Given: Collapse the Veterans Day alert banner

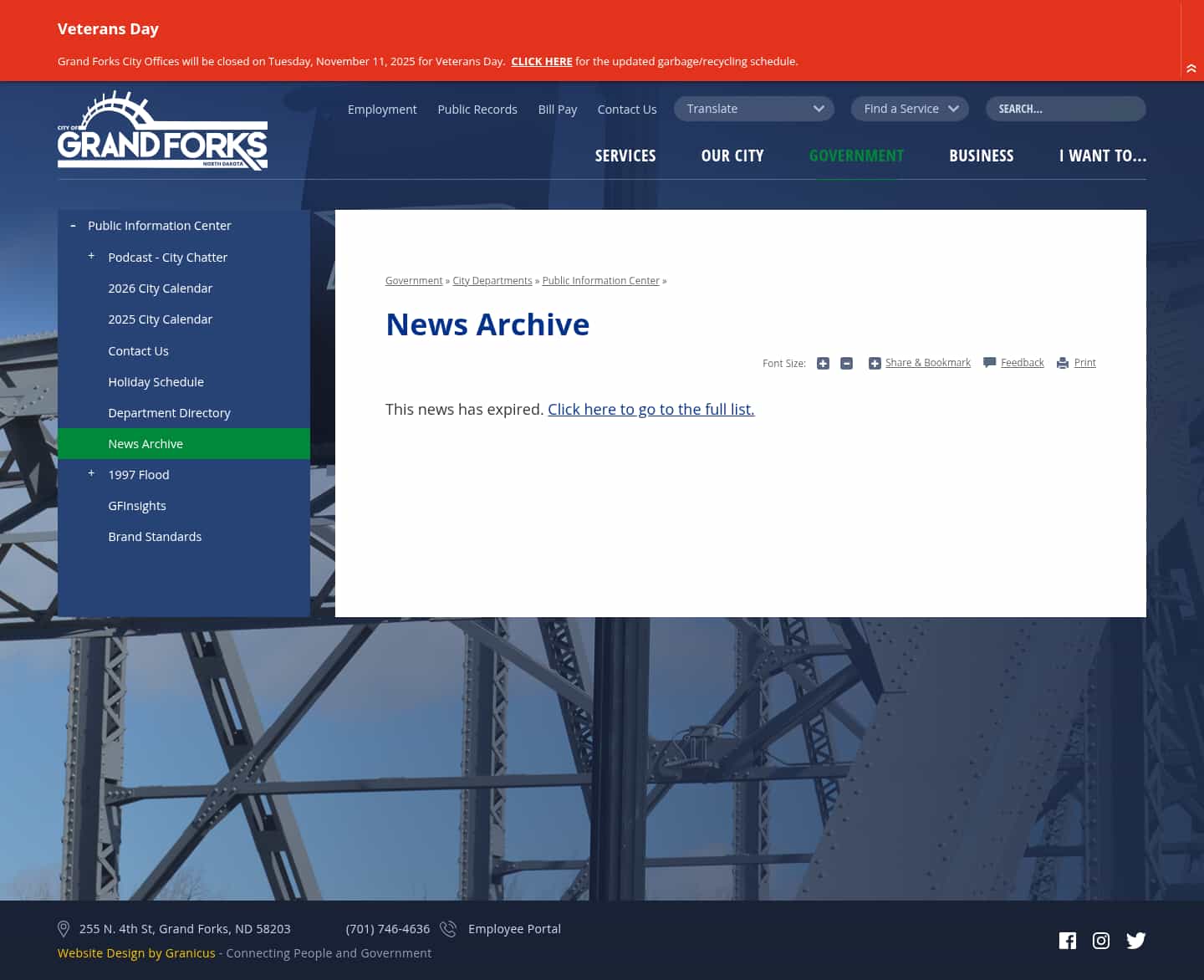Looking at the screenshot, I should (1191, 69).
